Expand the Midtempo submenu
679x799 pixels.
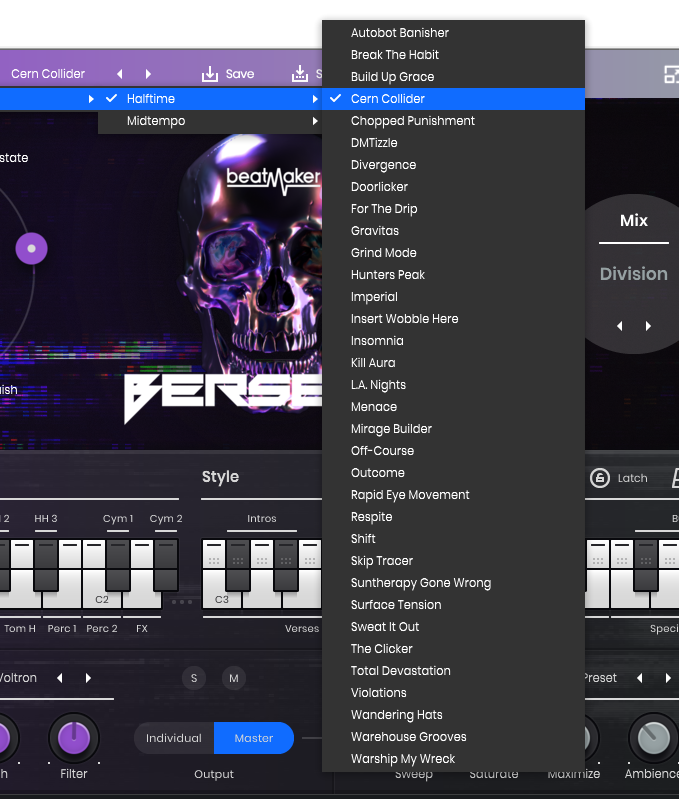pos(210,121)
